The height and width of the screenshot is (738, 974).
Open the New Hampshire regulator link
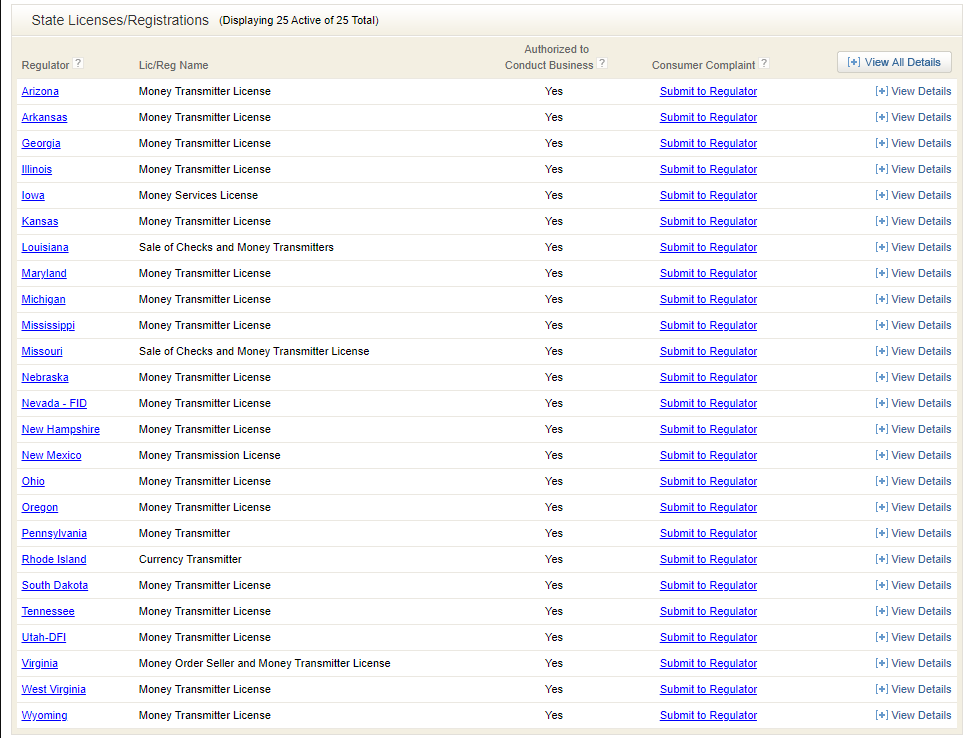click(x=61, y=429)
